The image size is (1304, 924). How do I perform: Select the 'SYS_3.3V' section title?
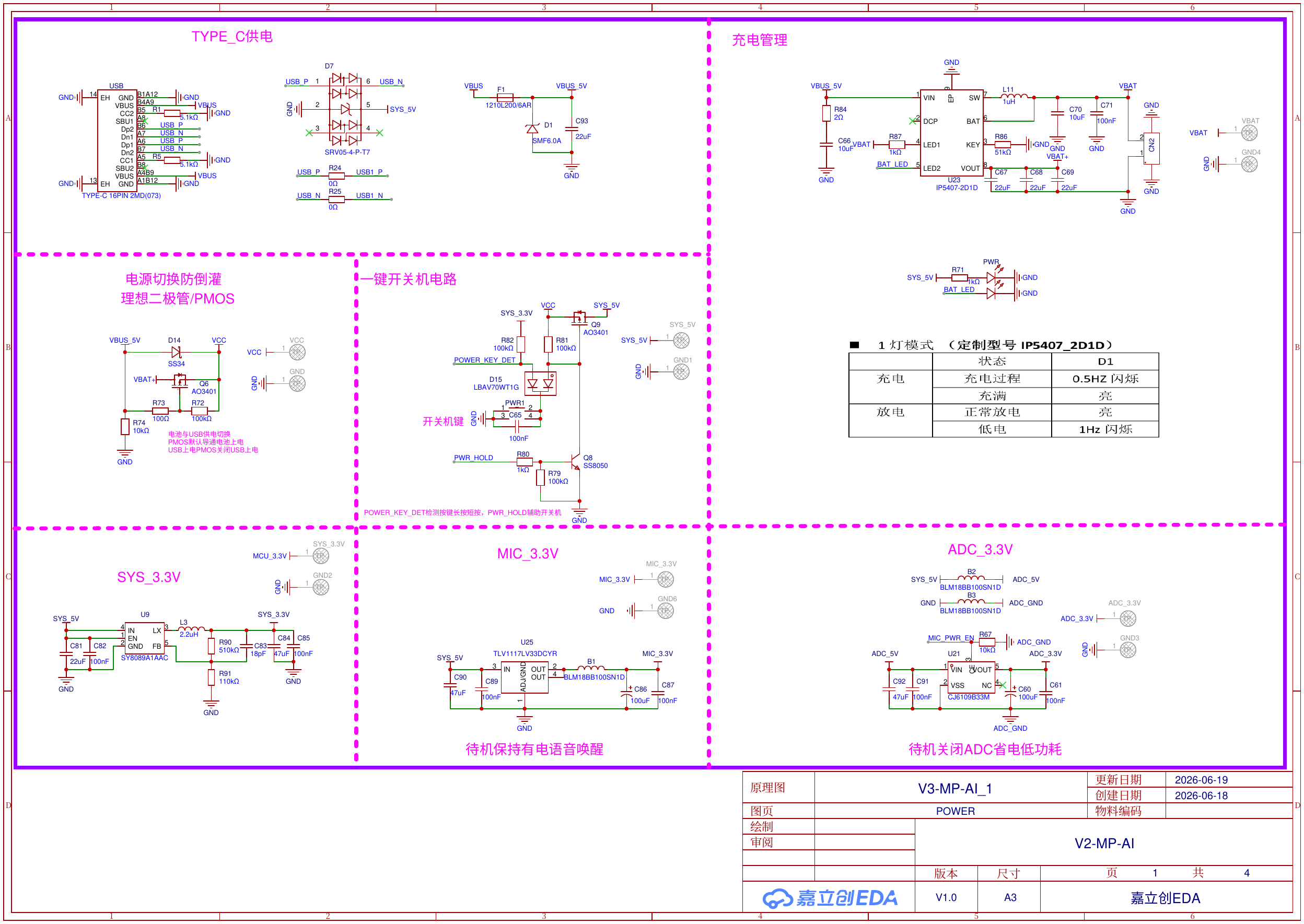pyautogui.click(x=149, y=577)
